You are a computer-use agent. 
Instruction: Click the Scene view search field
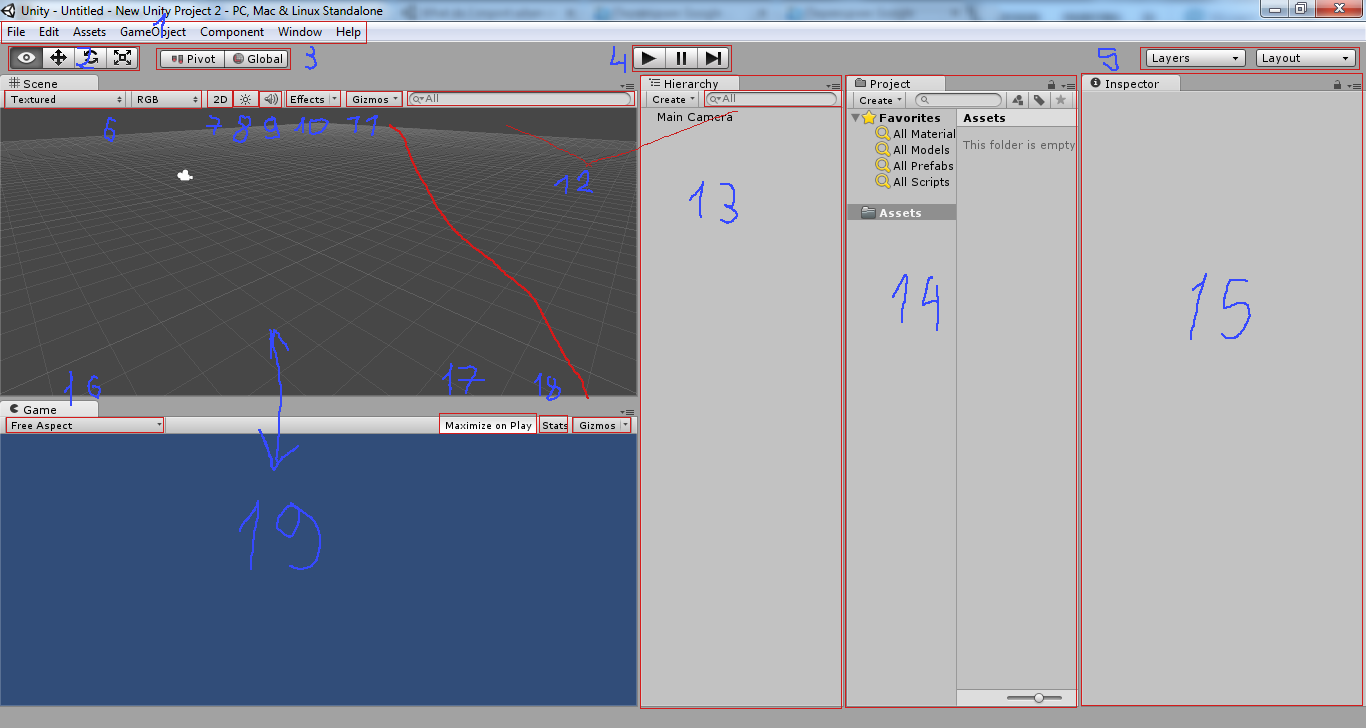520,99
